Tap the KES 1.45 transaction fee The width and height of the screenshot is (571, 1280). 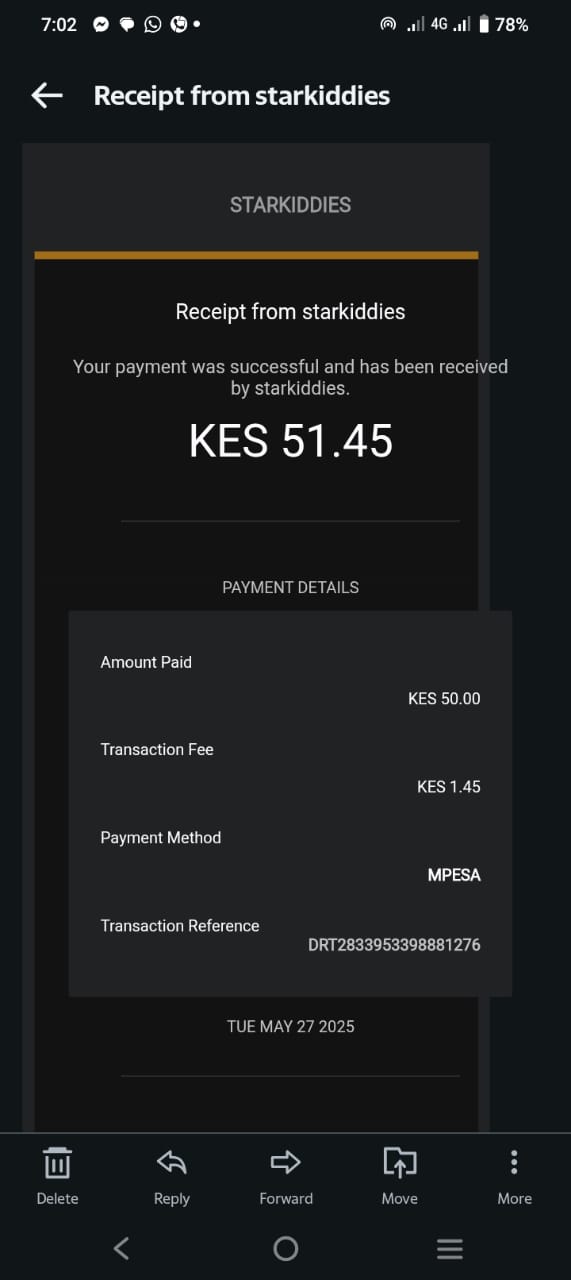click(449, 787)
